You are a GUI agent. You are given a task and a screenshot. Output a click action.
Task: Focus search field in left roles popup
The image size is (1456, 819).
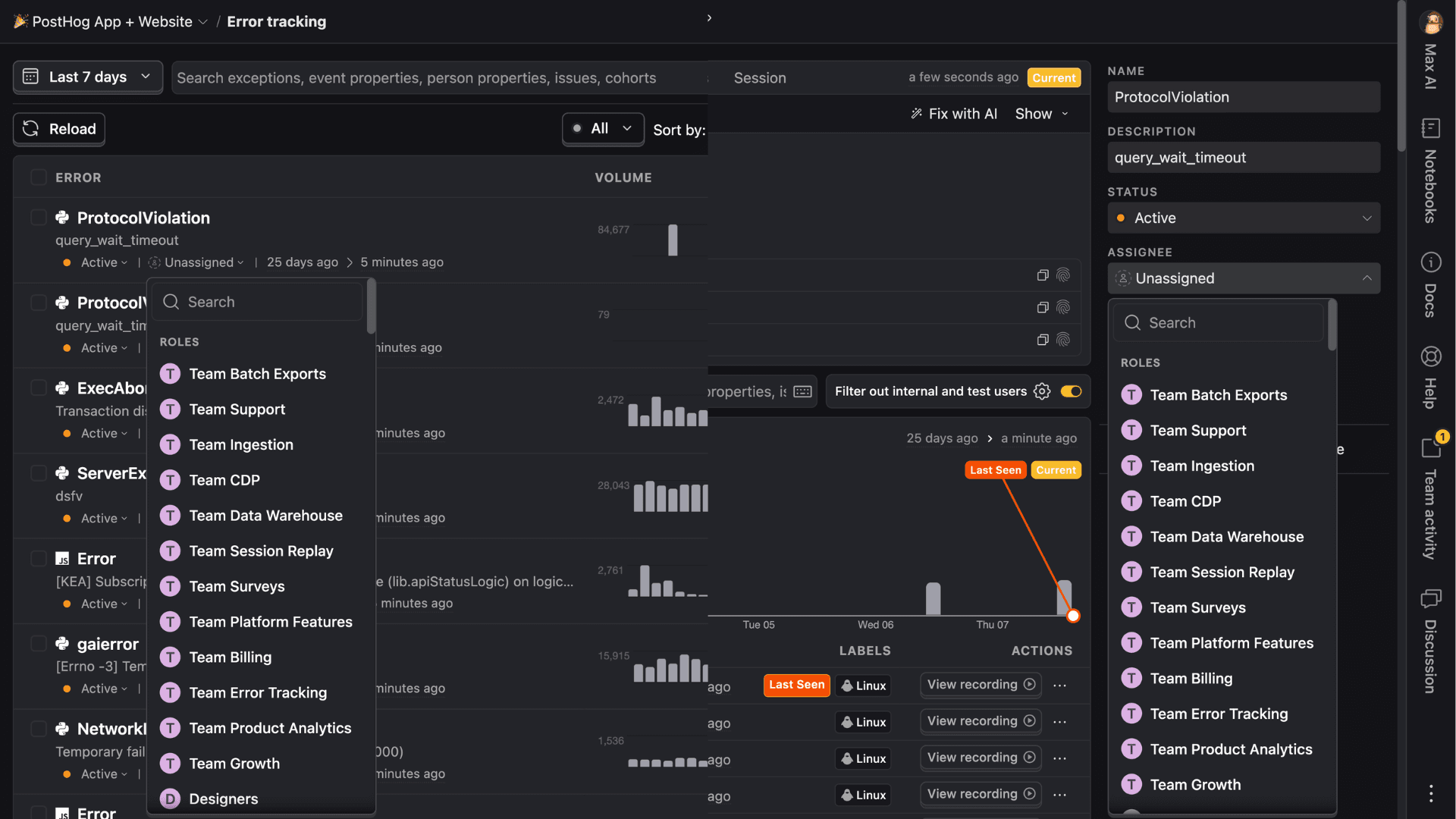pyautogui.click(x=258, y=302)
